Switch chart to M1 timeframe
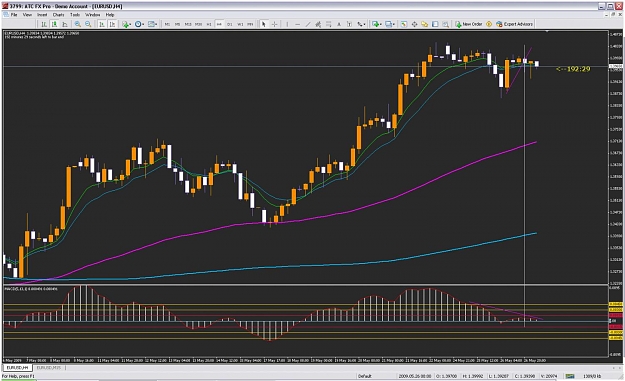The width and height of the screenshot is (625, 381). (x=167, y=24)
